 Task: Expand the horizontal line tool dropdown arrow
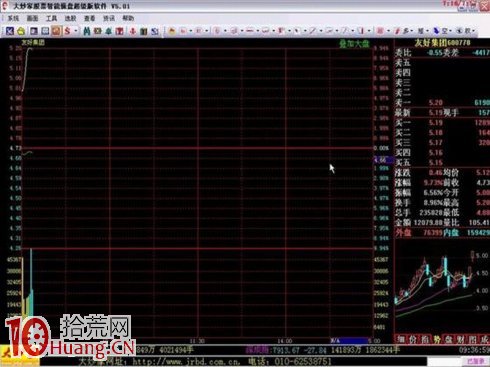(258, 31)
